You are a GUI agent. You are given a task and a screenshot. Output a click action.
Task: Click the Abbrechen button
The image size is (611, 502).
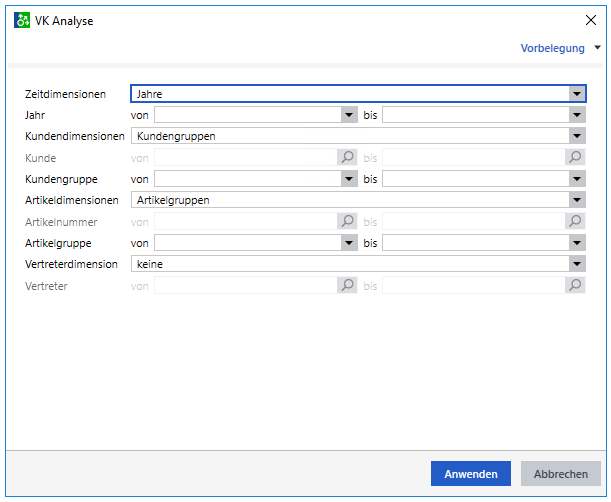pyautogui.click(x=561, y=474)
